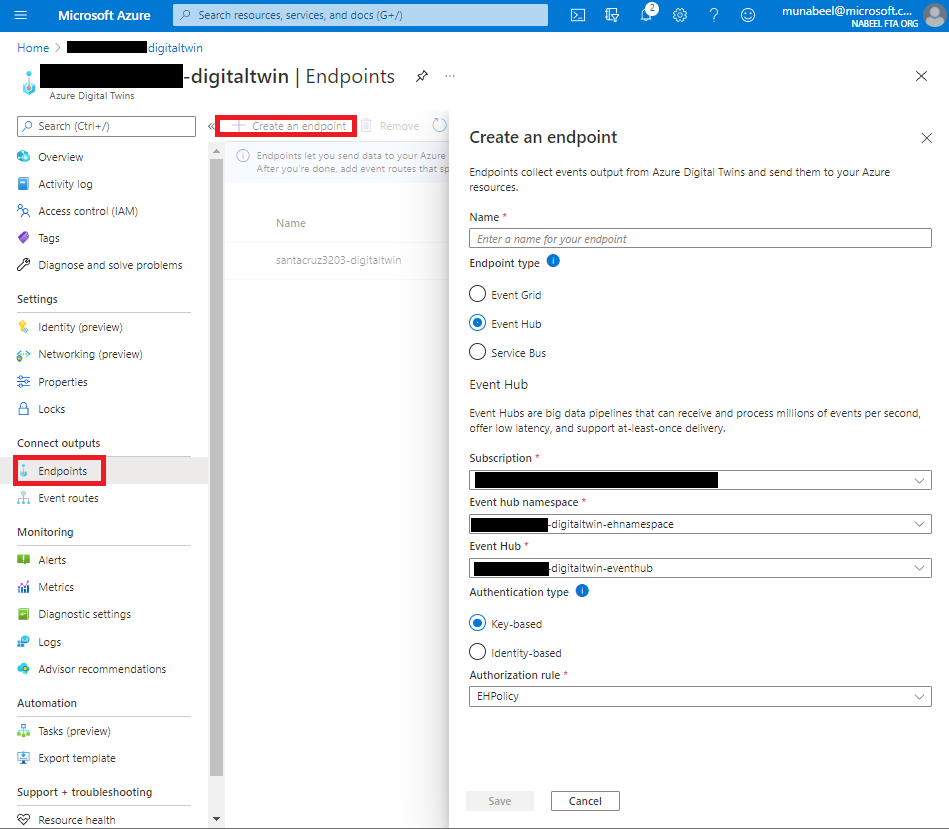Click the Export template icon
This screenshot has height=829, width=949.
(x=24, y=758)
